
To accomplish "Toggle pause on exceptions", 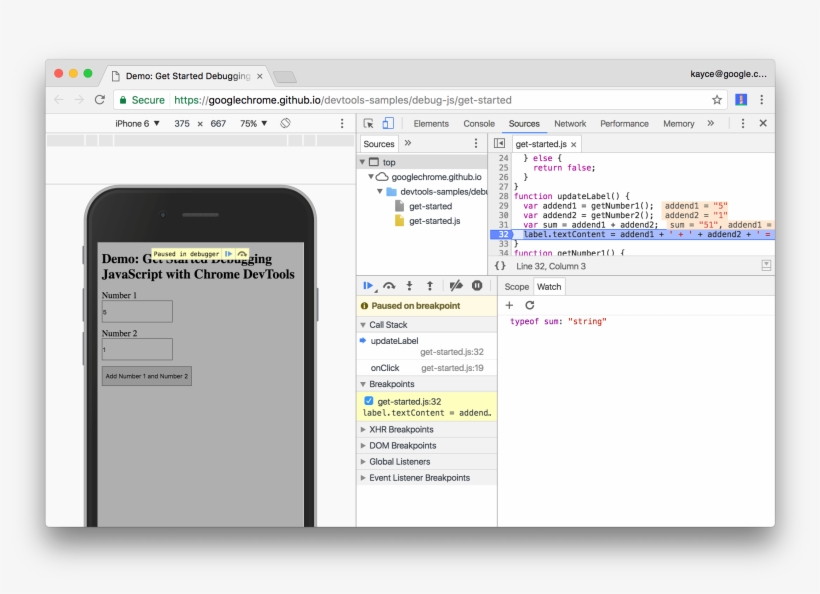I will coord(477,286).
